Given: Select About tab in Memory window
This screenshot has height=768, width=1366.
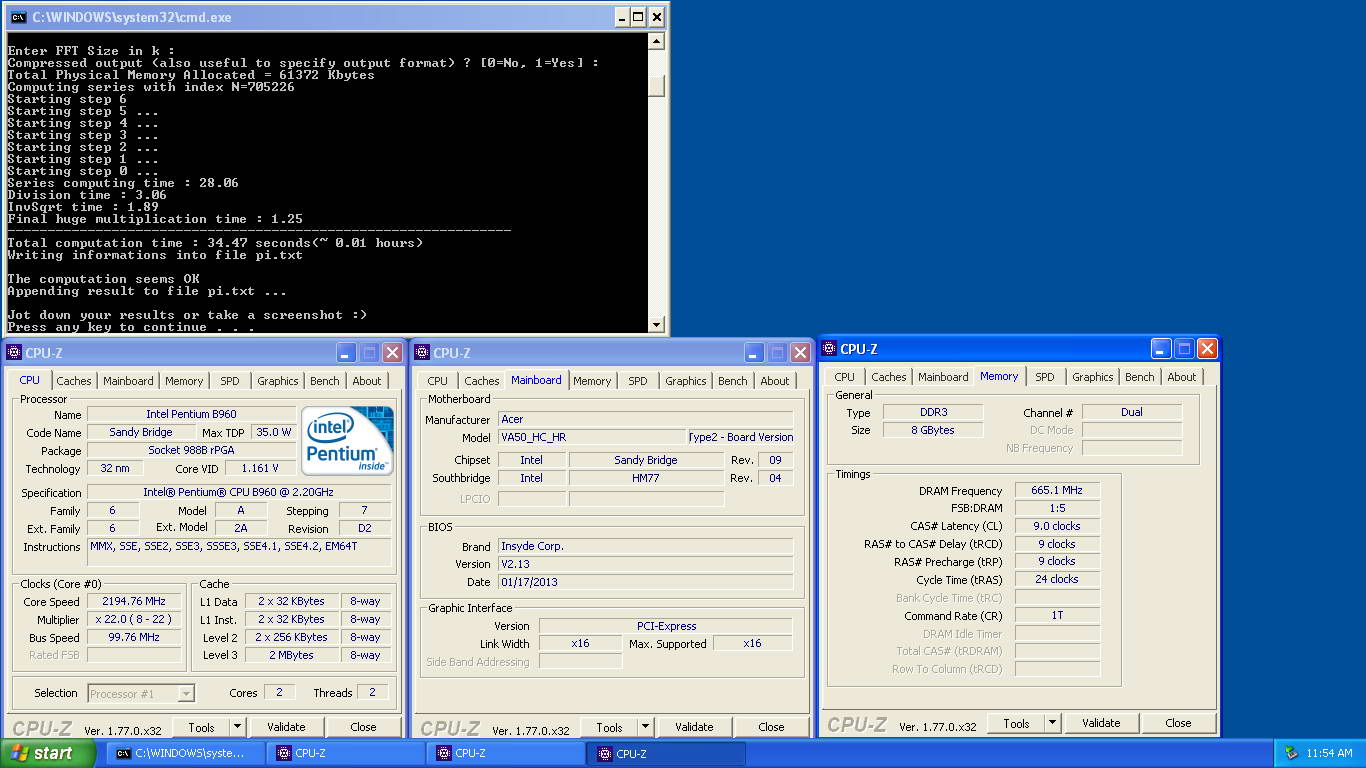Looking at the screenshot, I should (1182, 377).
